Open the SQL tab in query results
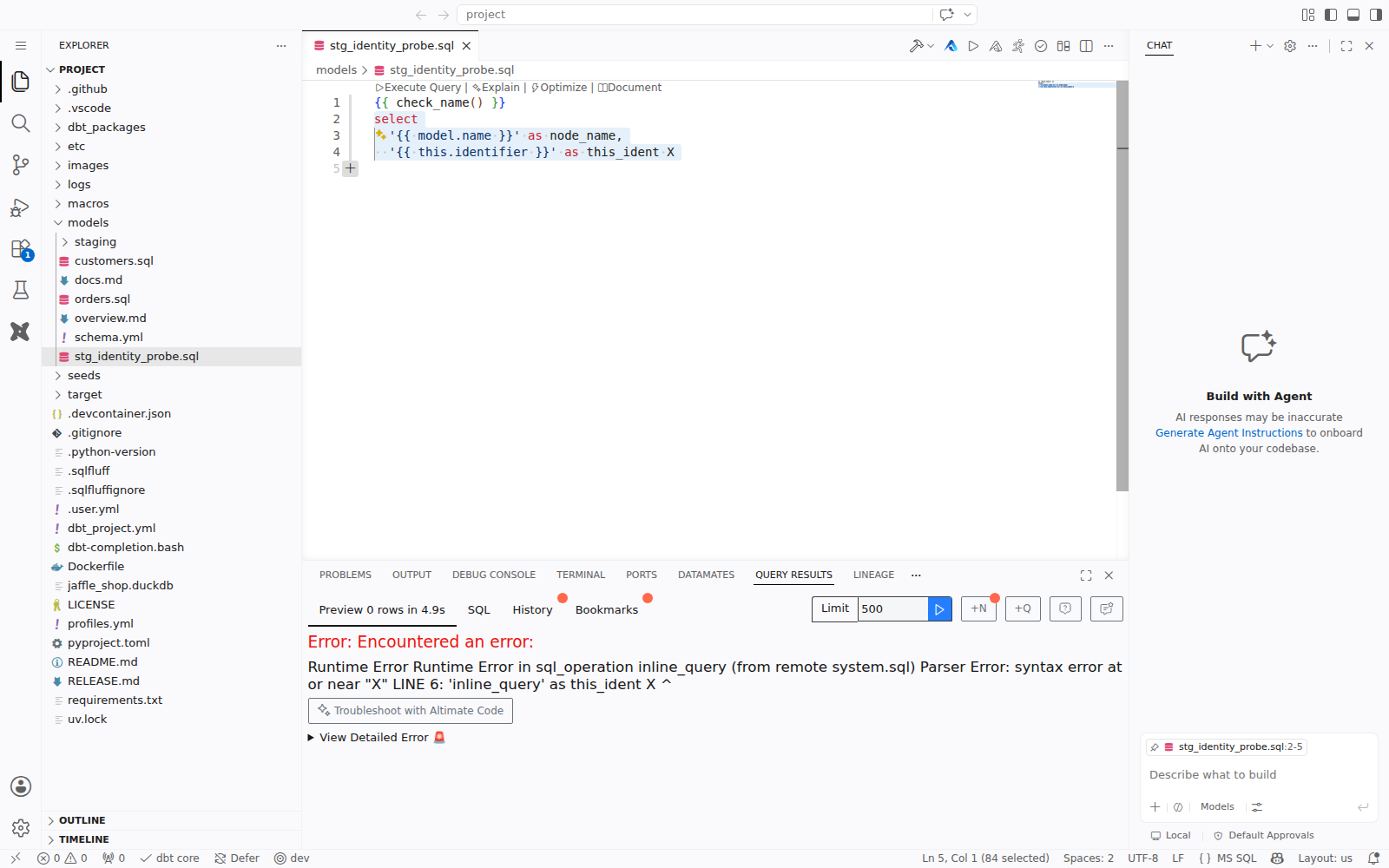This screenshot has height=868, width=1389. point(479,610)
